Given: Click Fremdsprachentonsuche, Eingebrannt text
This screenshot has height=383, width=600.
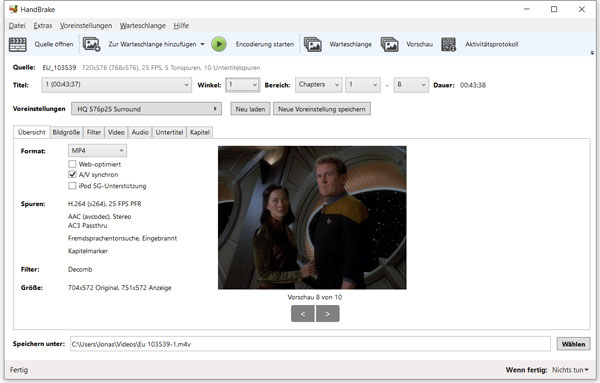Looking at the screenshot, I should pyautogui.click(x=122, y=238).
